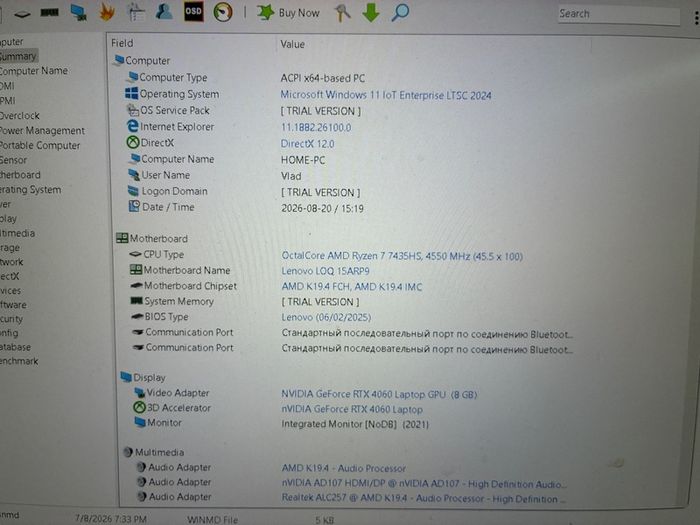Select Computer Name in left tree
The width and height of the screenshot is (700, 525).
pyautogui.click(x=33, y=71)
